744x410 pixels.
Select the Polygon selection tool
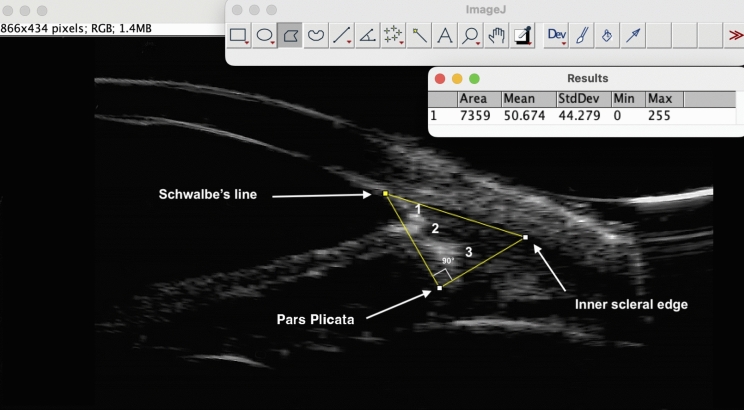click(290, 36)
